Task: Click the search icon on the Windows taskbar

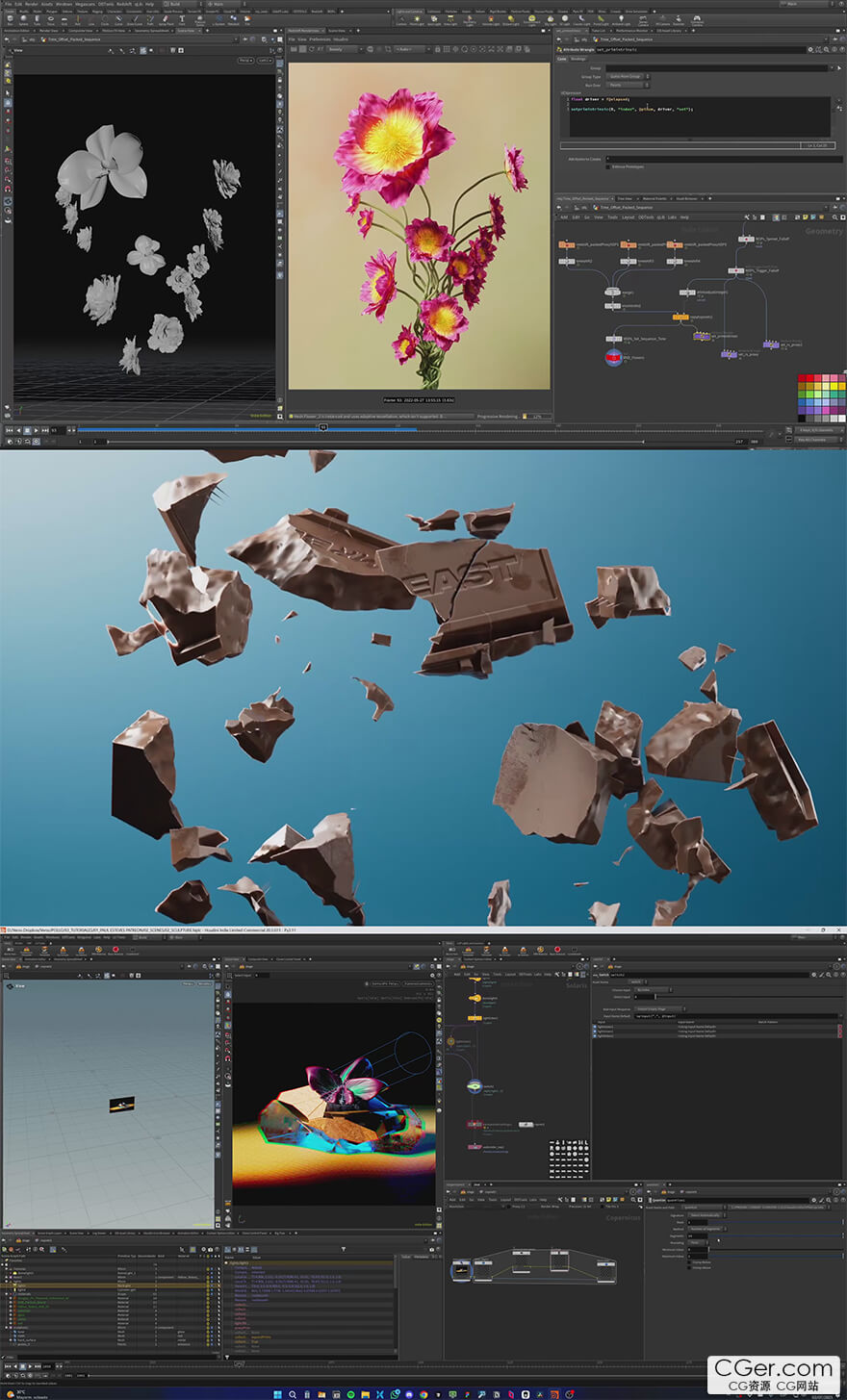Action: click(293, 1394)
